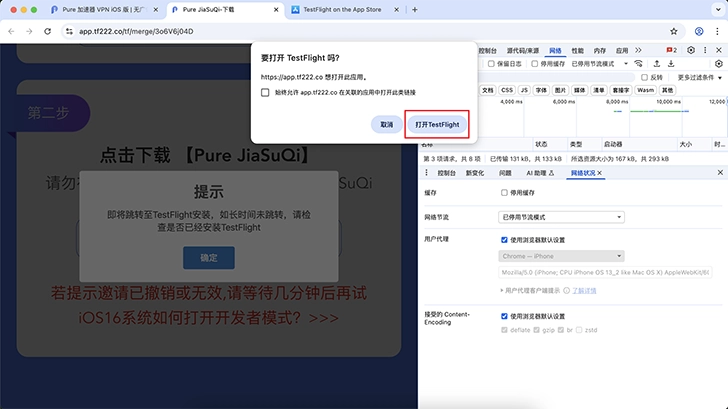Click 打开TestFlight button
Viewport: 728px width, 409px height.
pos(436,124)
